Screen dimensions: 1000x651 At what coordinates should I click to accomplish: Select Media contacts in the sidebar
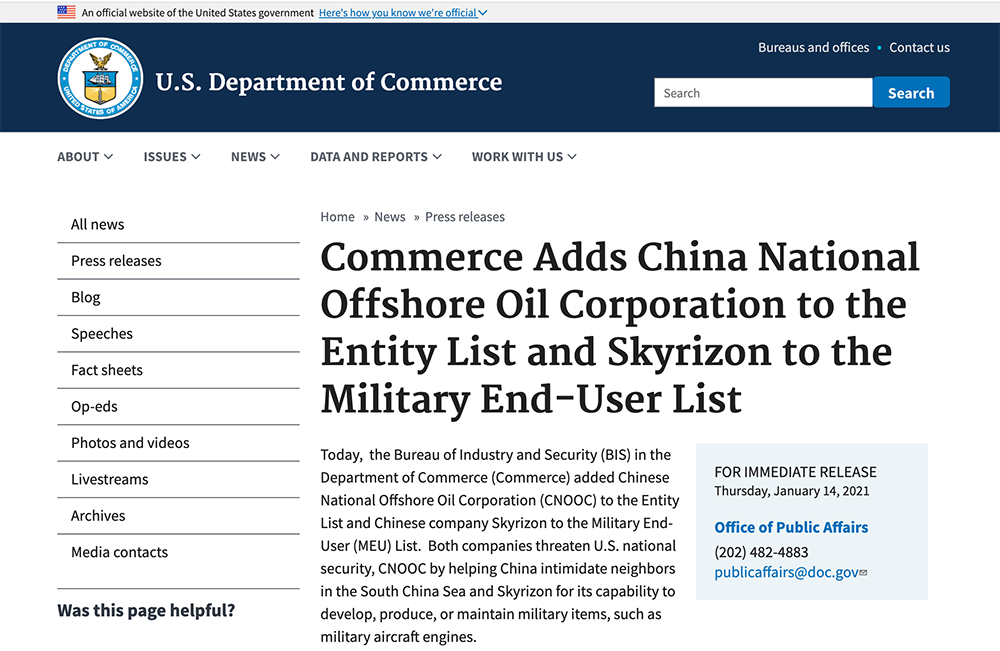pyautogui.click(x=179, y=552)
